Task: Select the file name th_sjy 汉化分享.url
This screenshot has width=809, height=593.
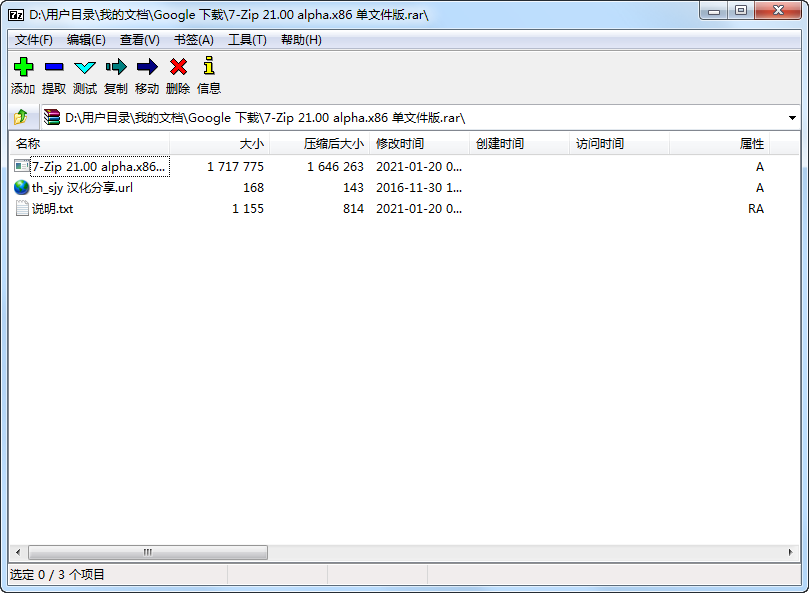Action: point(82,188)
